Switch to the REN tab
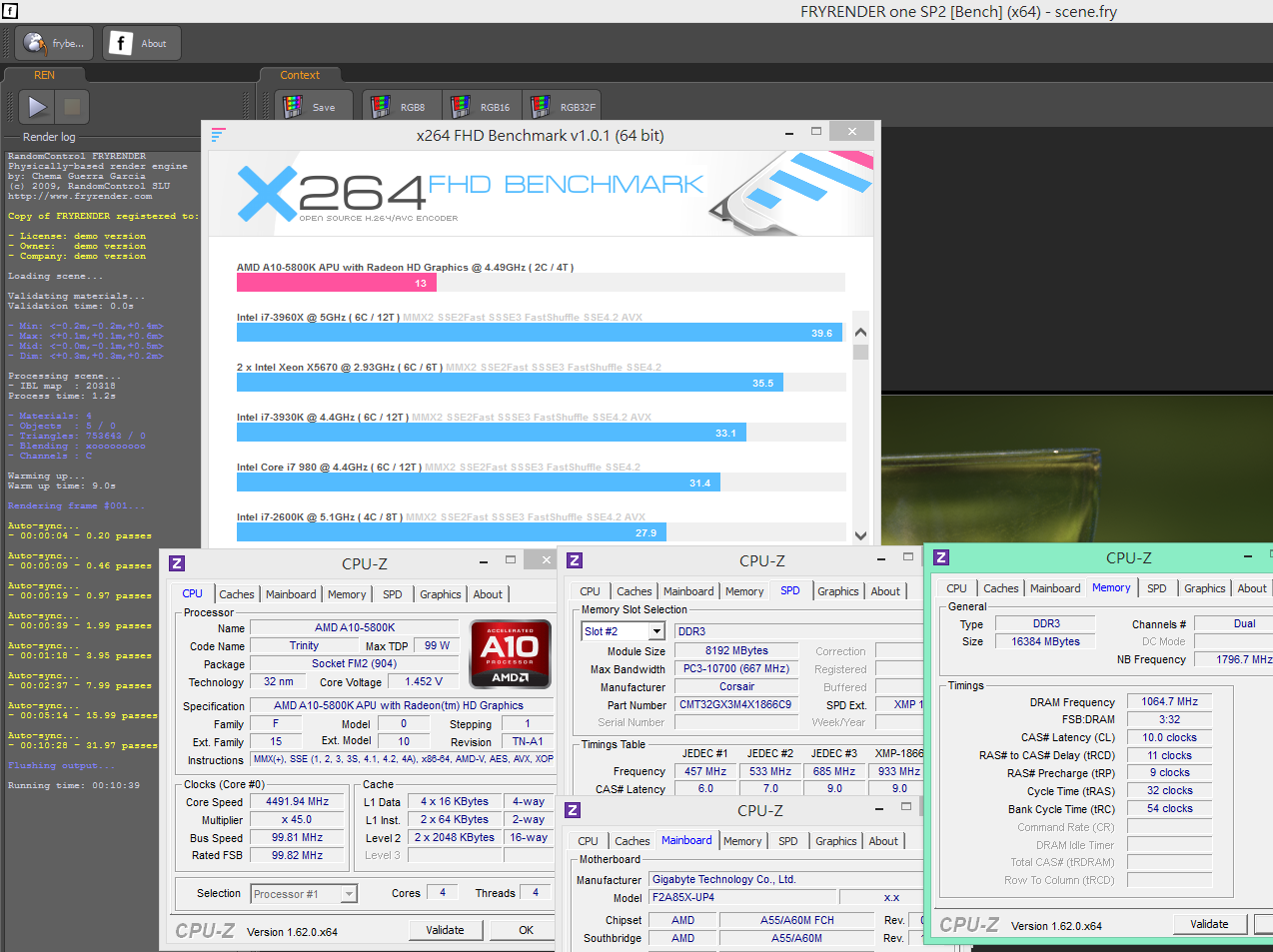1273x952 pixels. coord(45,75)
